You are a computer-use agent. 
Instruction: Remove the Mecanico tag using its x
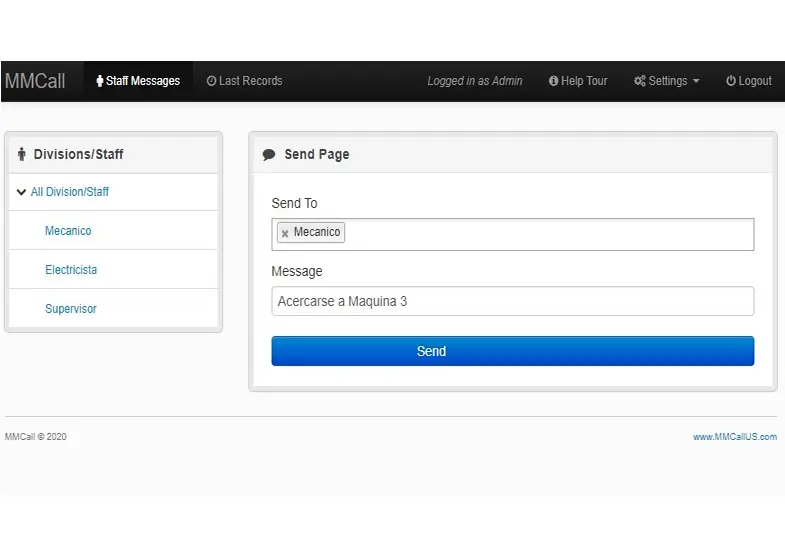point(285,233)
